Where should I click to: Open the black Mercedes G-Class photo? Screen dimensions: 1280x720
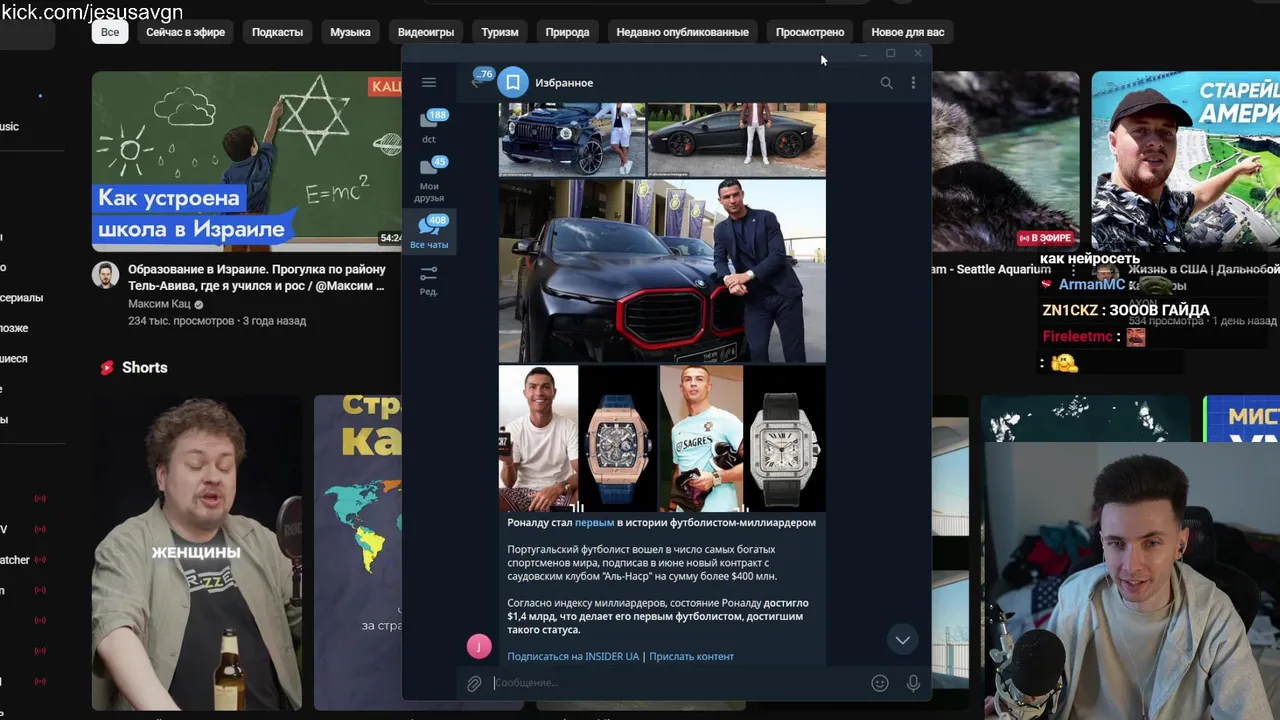[572, 139]
